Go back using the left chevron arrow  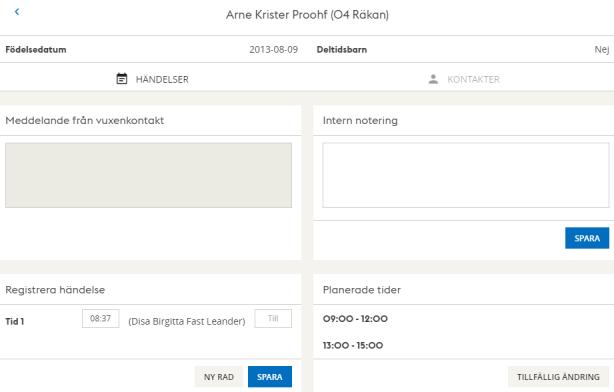coord(17,12)
